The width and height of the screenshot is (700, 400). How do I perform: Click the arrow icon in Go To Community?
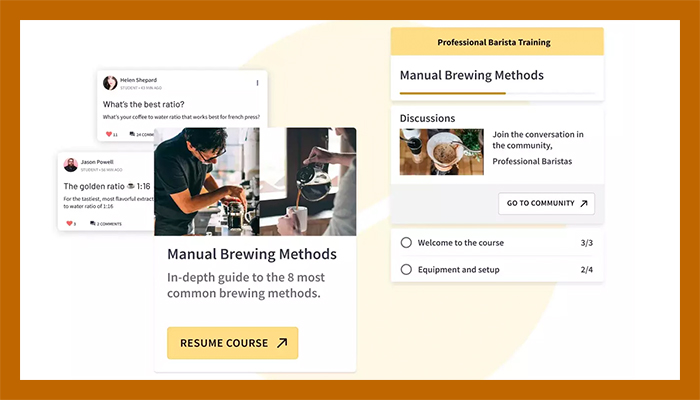tap(583, 204)
